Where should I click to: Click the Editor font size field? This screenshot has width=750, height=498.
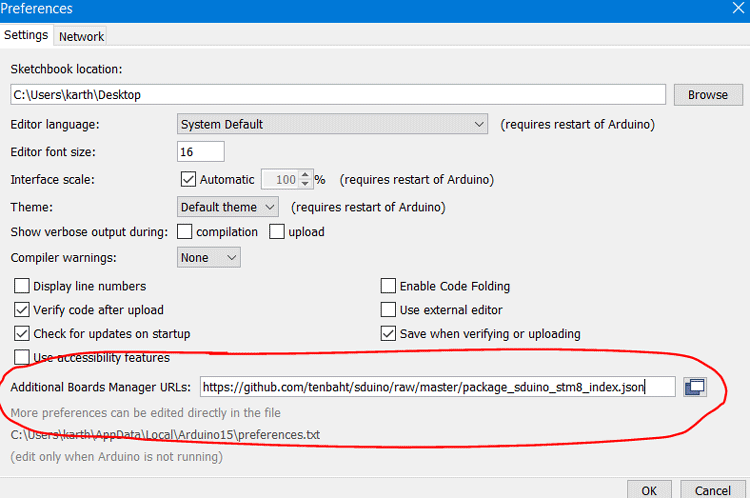tap(200, 152)
